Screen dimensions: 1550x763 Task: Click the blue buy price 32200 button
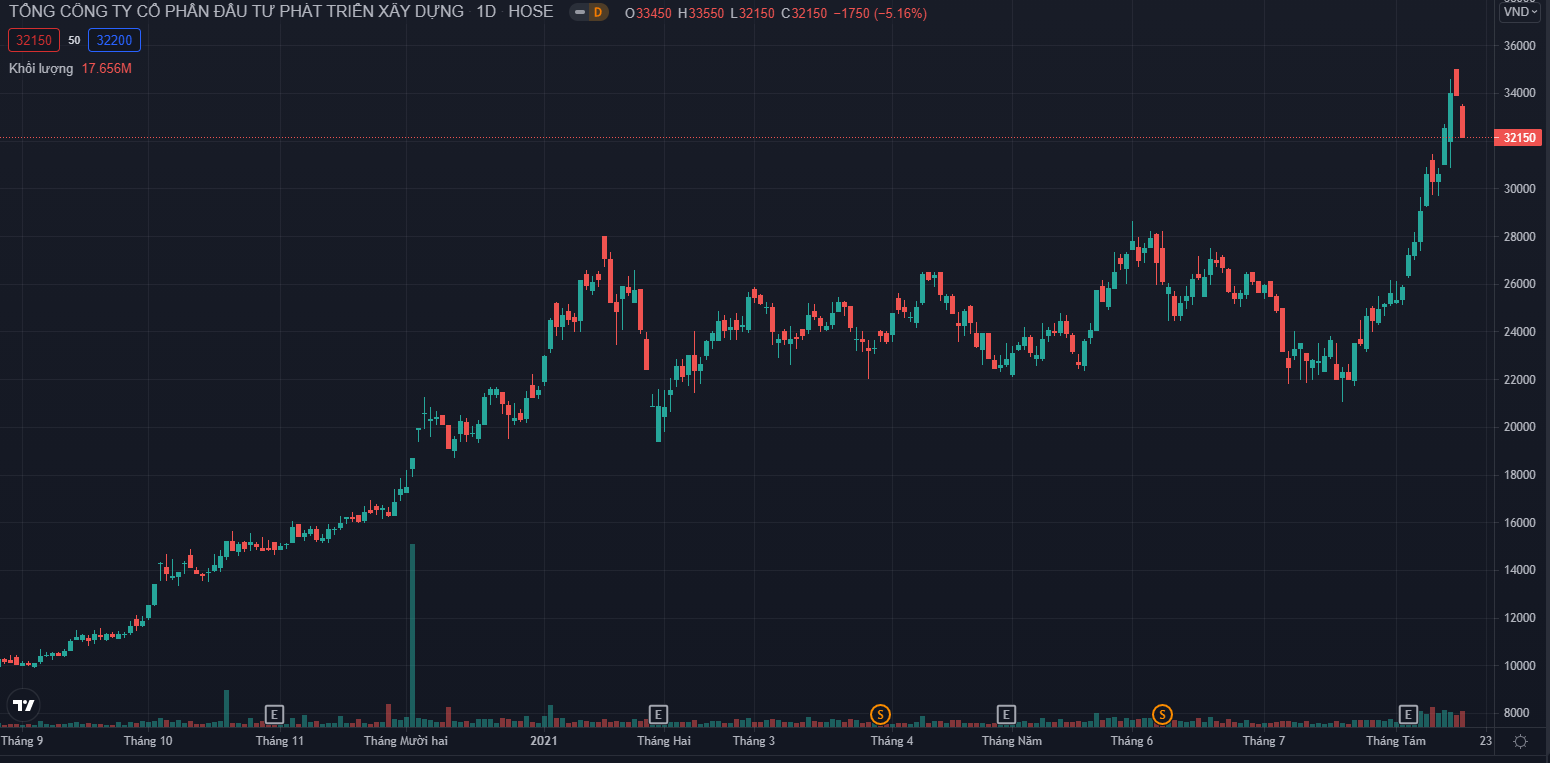tap(115, 40)
